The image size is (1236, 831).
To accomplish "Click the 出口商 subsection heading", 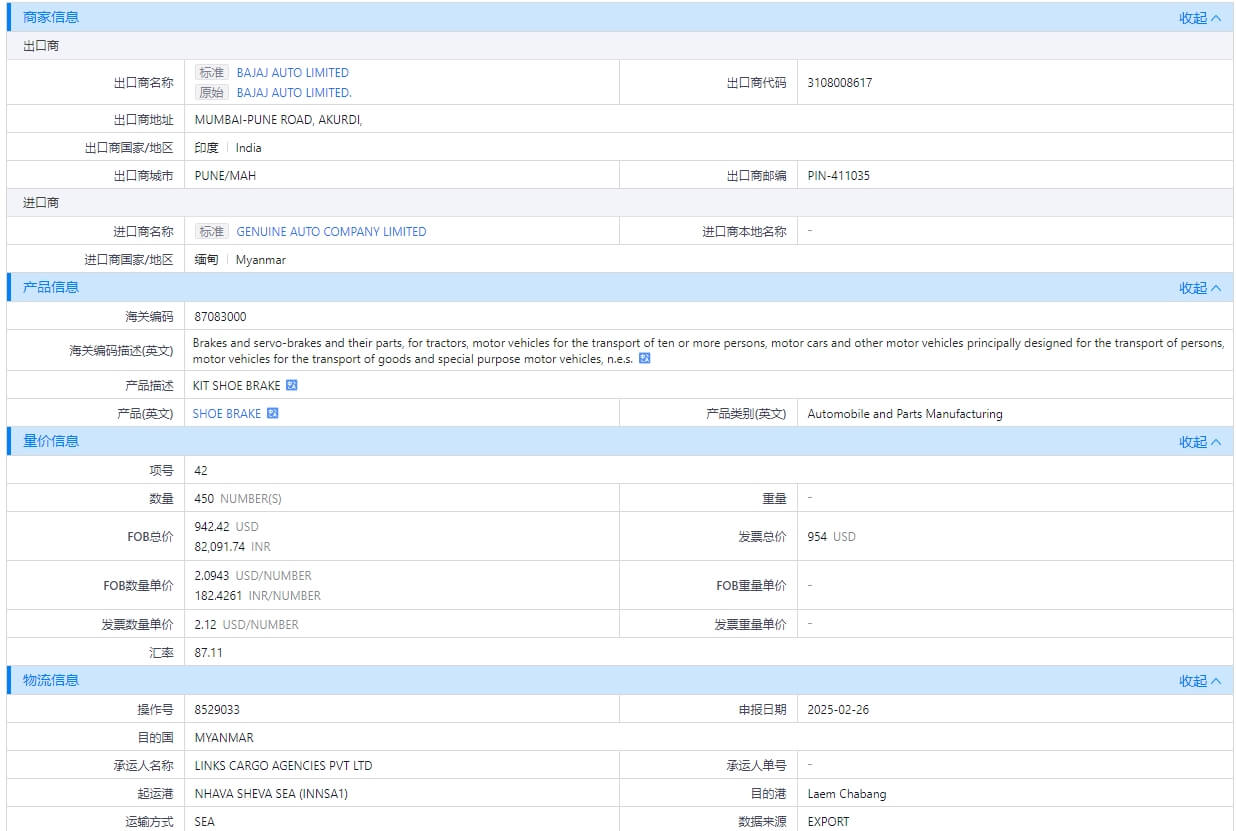I will (41, 46).
